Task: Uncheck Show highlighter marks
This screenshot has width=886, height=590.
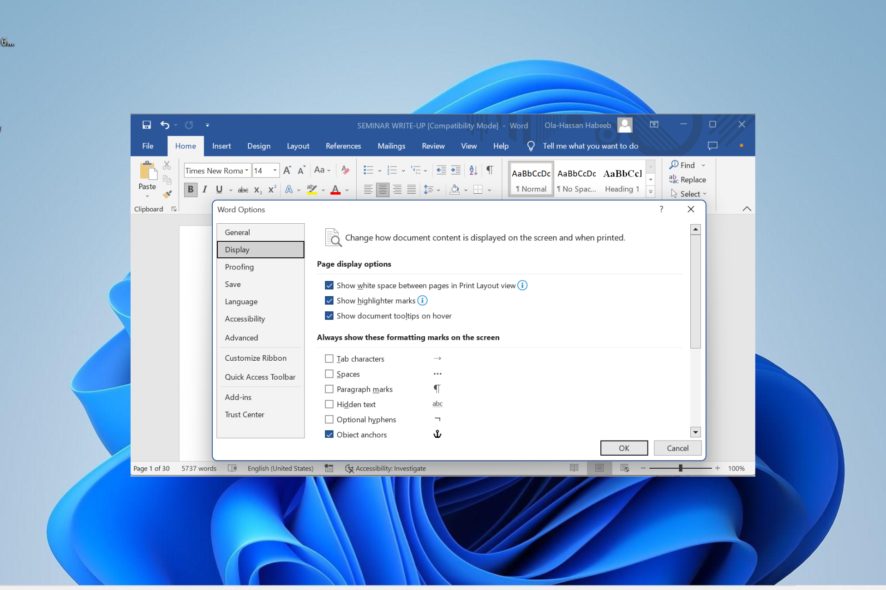Action: (329, 300)
